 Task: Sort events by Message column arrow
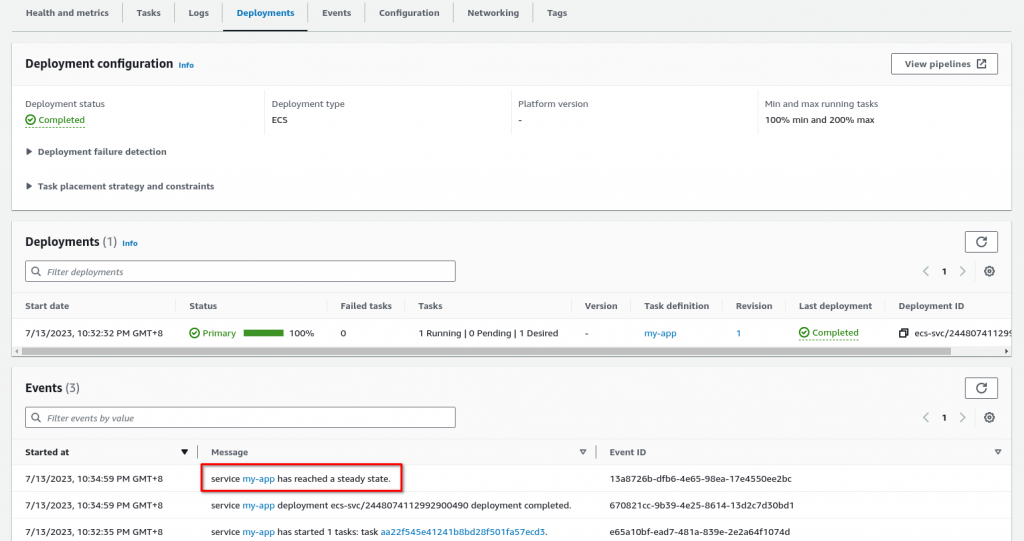[583, 452]
